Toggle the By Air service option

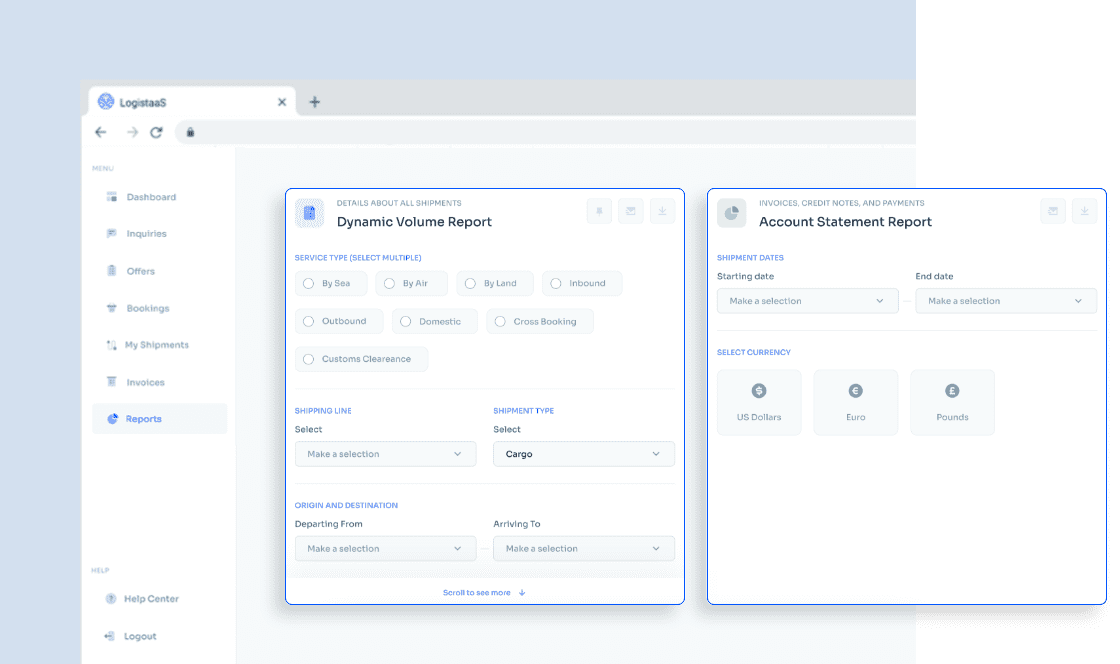[411, 284]
